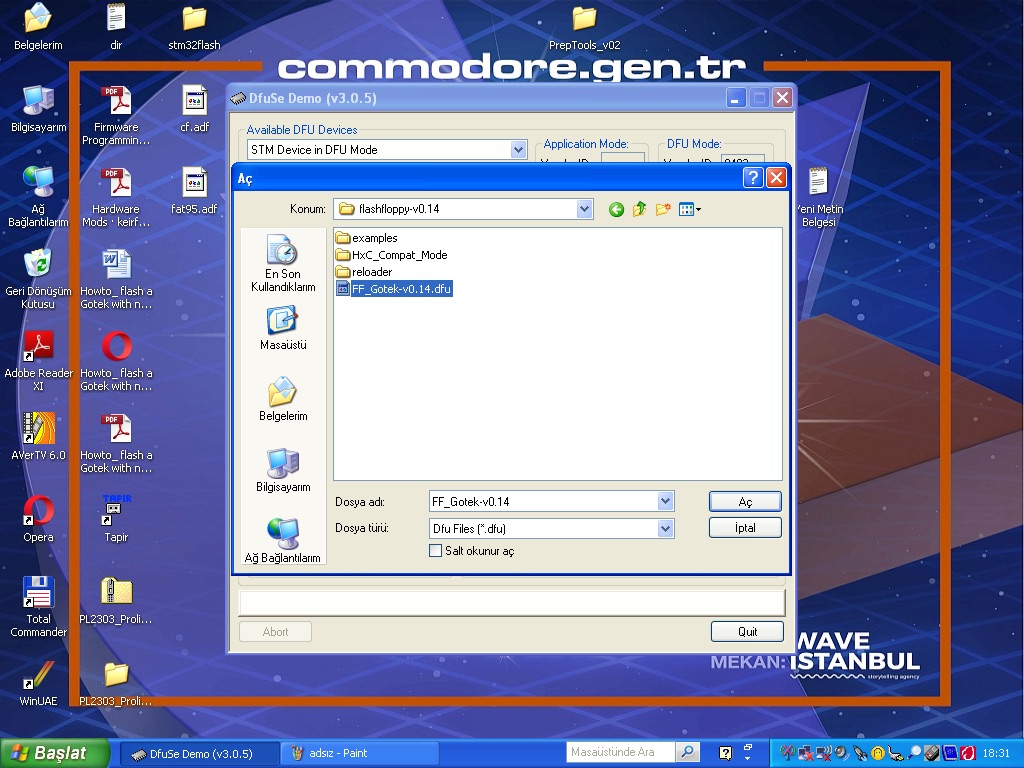The image size is (1024, 768).
Task: Open Belgelerim from the places bar
Action: point(282,400)
